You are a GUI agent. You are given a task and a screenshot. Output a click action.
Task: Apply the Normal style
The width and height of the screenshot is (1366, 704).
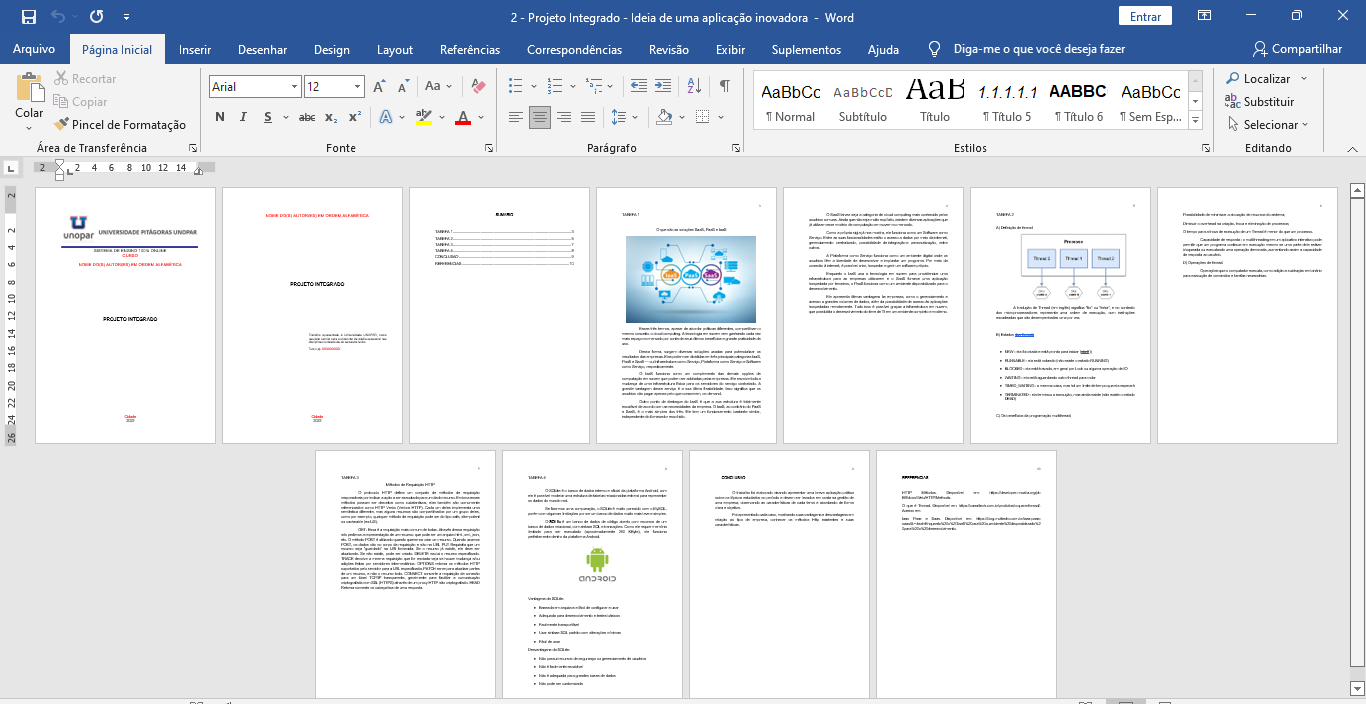[791, 103]
